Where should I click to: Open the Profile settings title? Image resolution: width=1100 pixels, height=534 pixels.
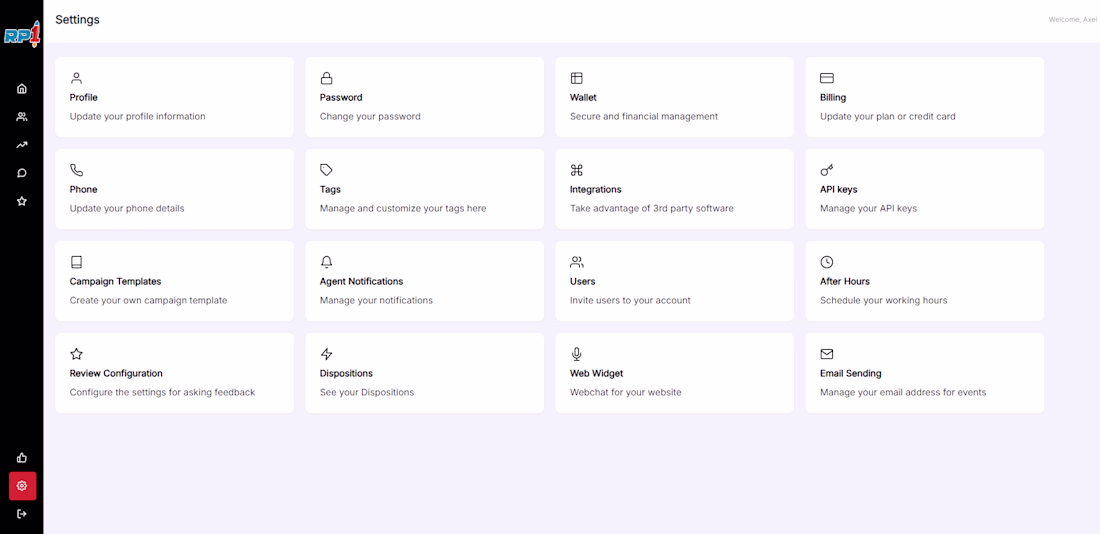coord(83,98)
